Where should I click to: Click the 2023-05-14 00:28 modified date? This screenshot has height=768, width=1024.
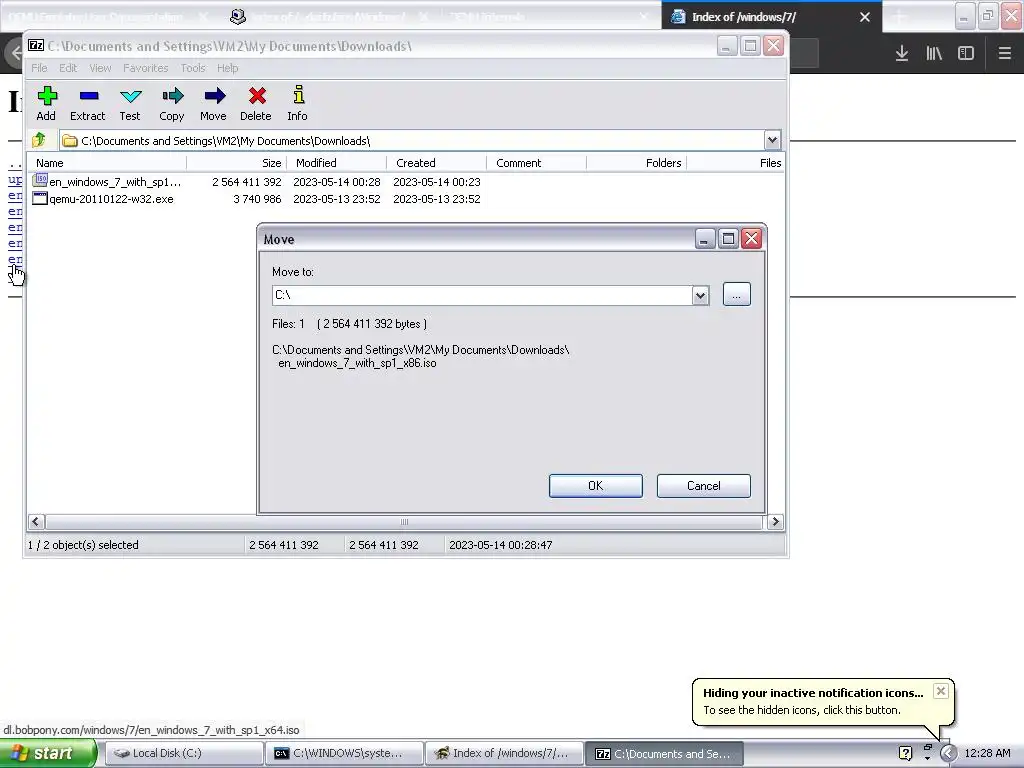pyautogui.click(x=336, y=182)
